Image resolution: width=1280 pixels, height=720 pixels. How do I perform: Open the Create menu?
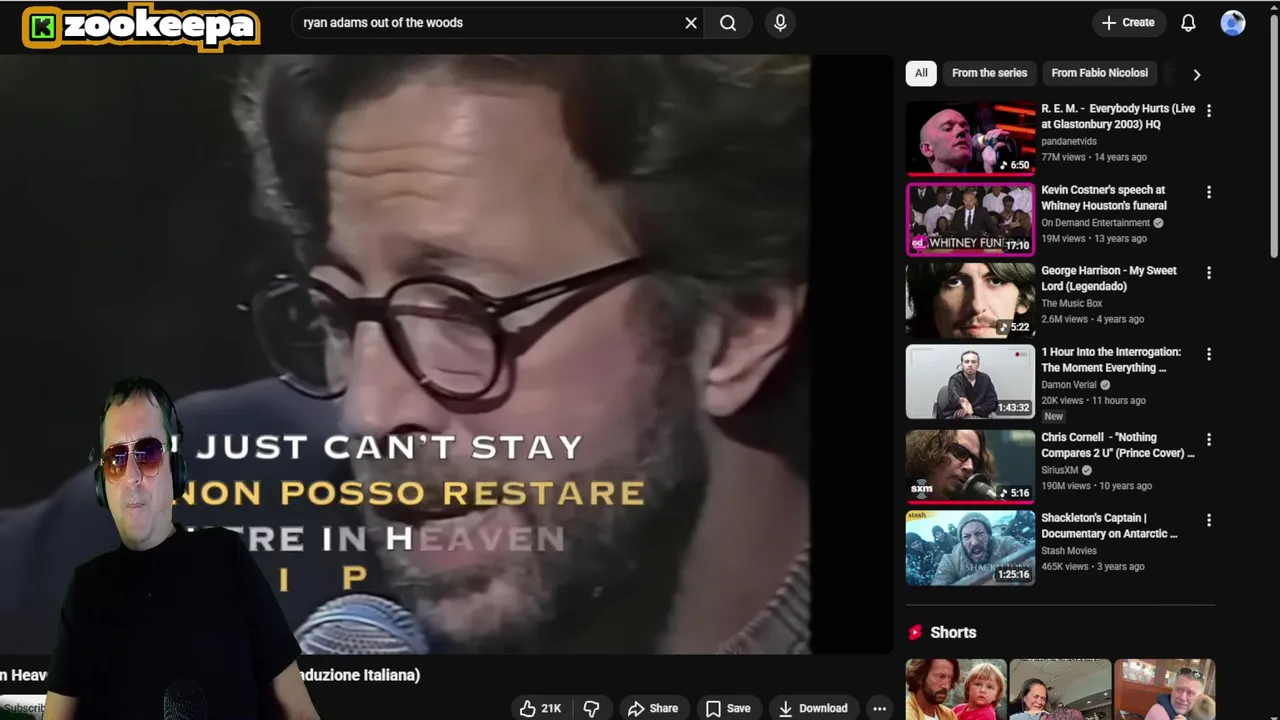point(1128,23)
